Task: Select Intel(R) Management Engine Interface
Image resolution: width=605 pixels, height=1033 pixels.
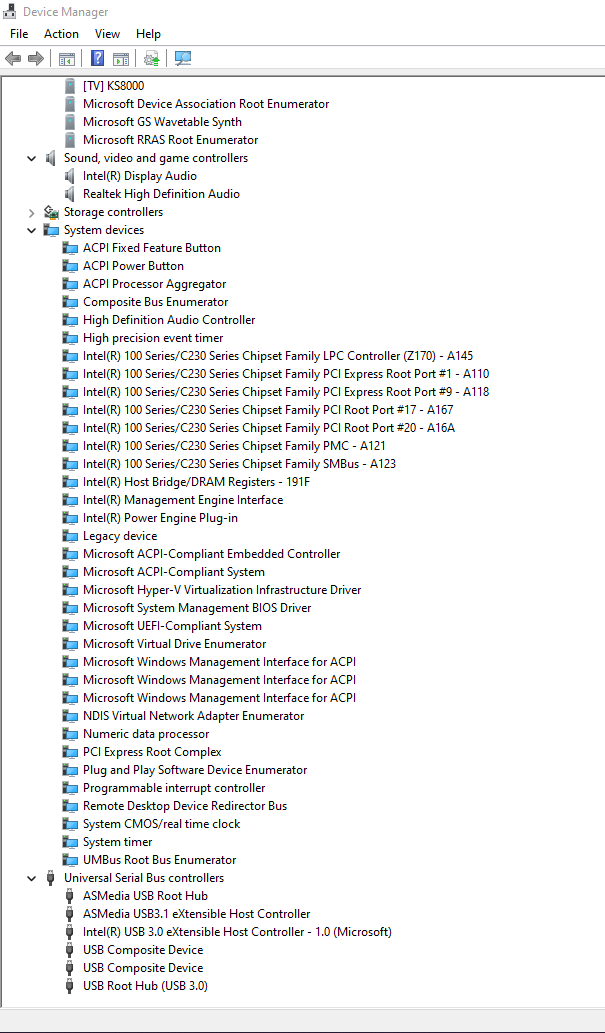Action: (183, 500)
